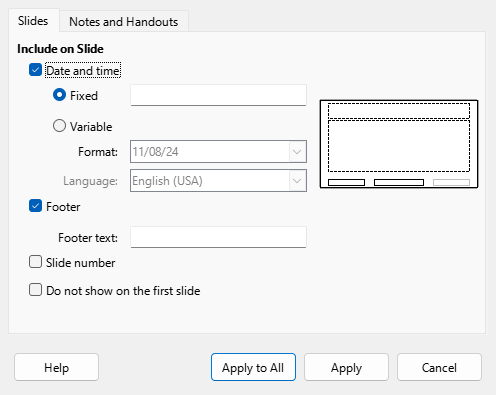Click the Fixed date text field
Viewport: 496px width, 395px height.
click(x=218, y=95)
